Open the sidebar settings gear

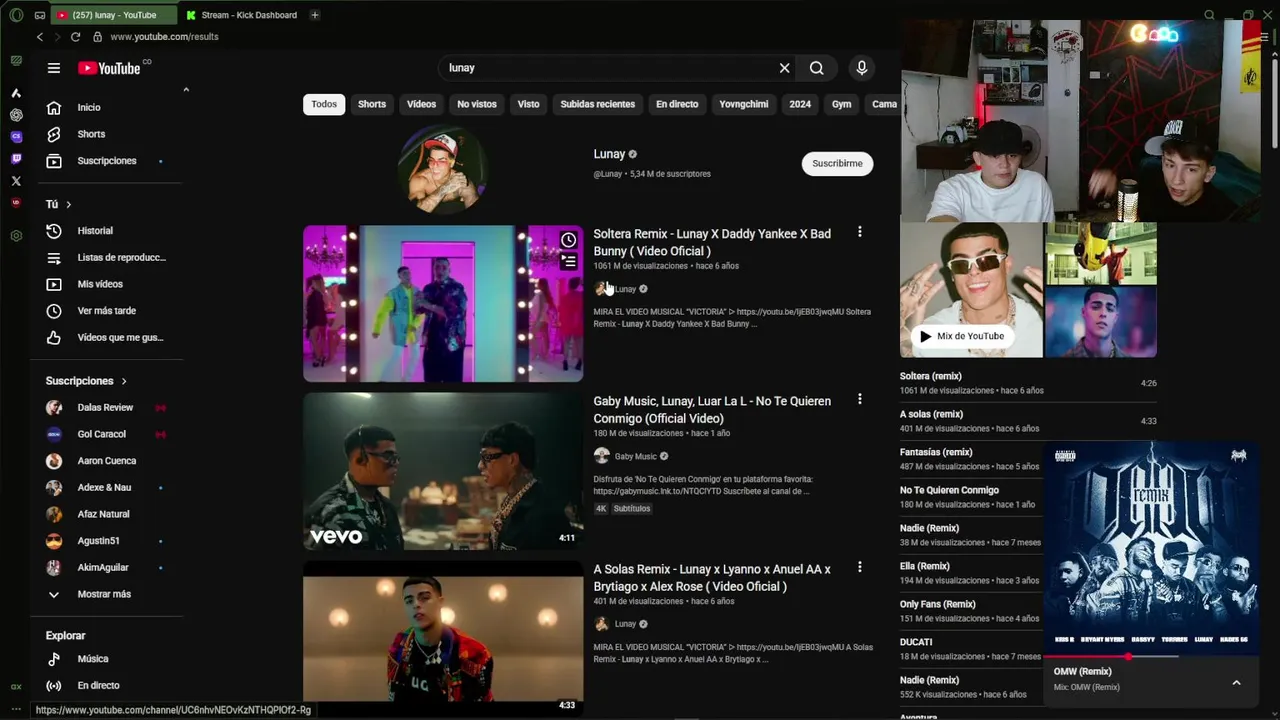16,236
